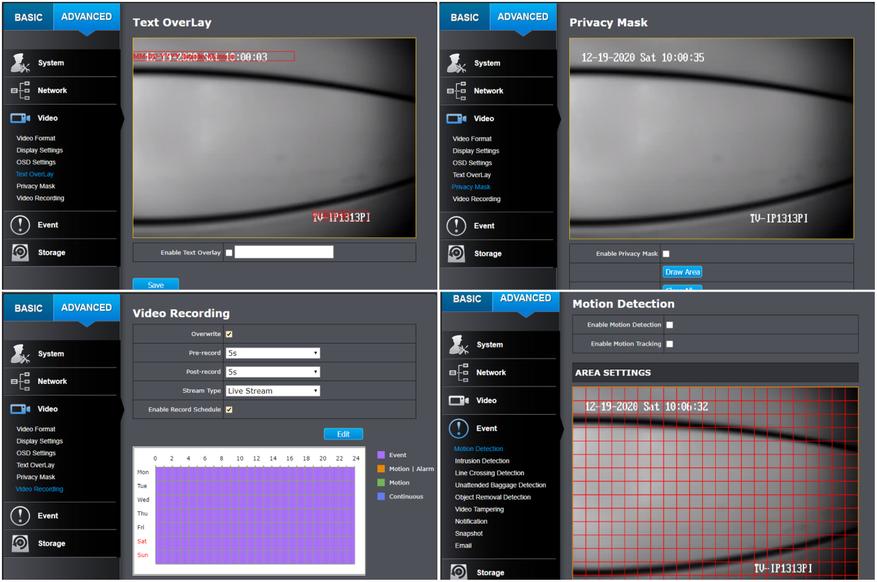The height and width of the screenshot is (582, 877).
Task: Open the Storage disk icon in the Text OverLay panel
Action: point(20,253)
